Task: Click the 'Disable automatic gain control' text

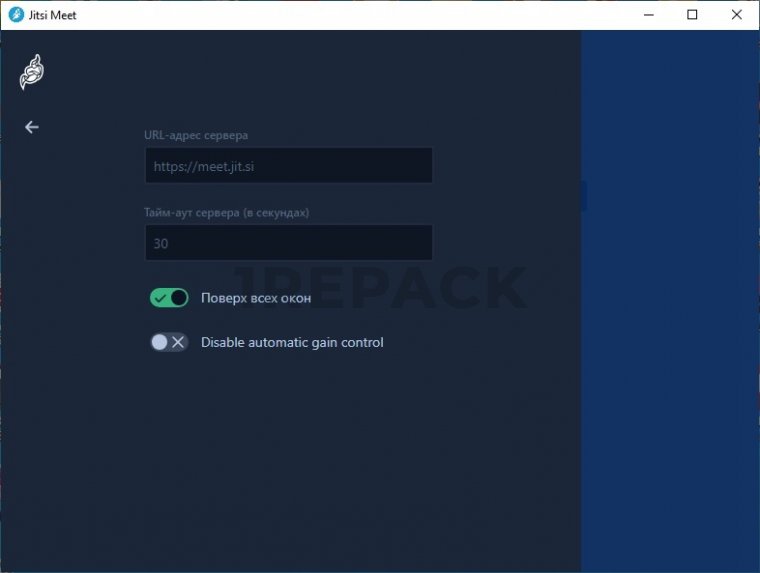Action: [292, 342]
